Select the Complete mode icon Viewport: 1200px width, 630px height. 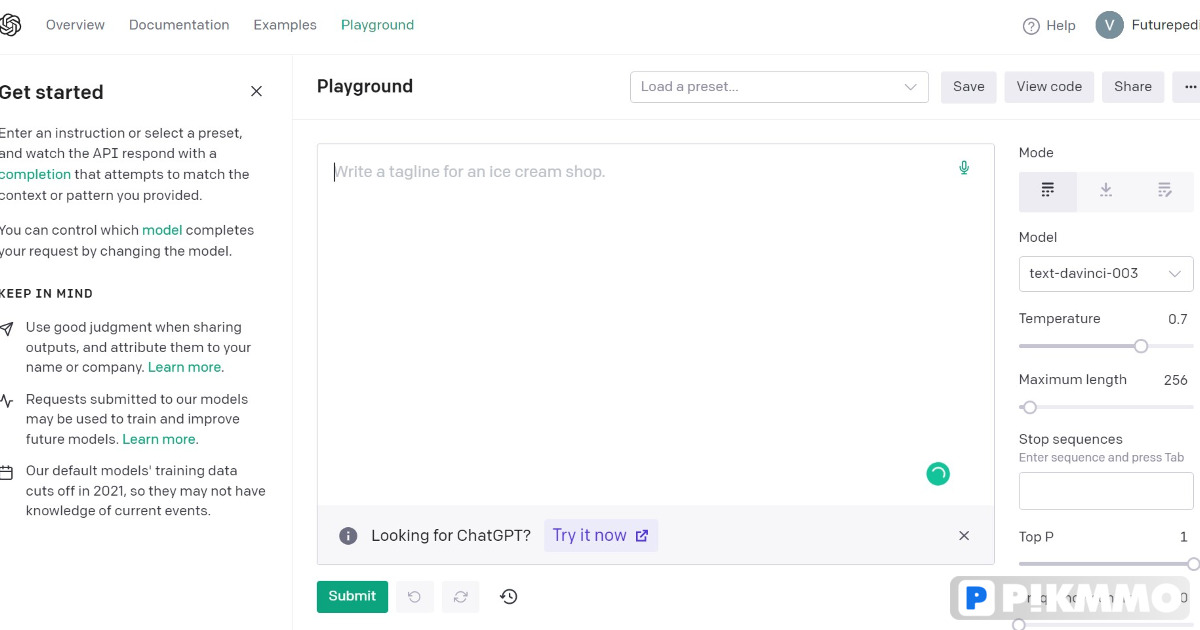(x=1048, y=190)
